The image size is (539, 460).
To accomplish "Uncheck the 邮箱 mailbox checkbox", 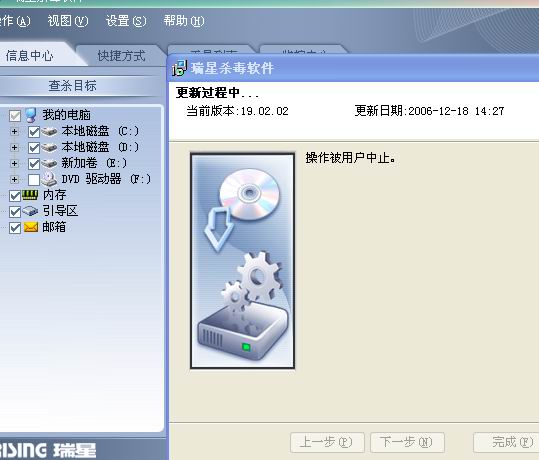I will (x=15, y=228).
